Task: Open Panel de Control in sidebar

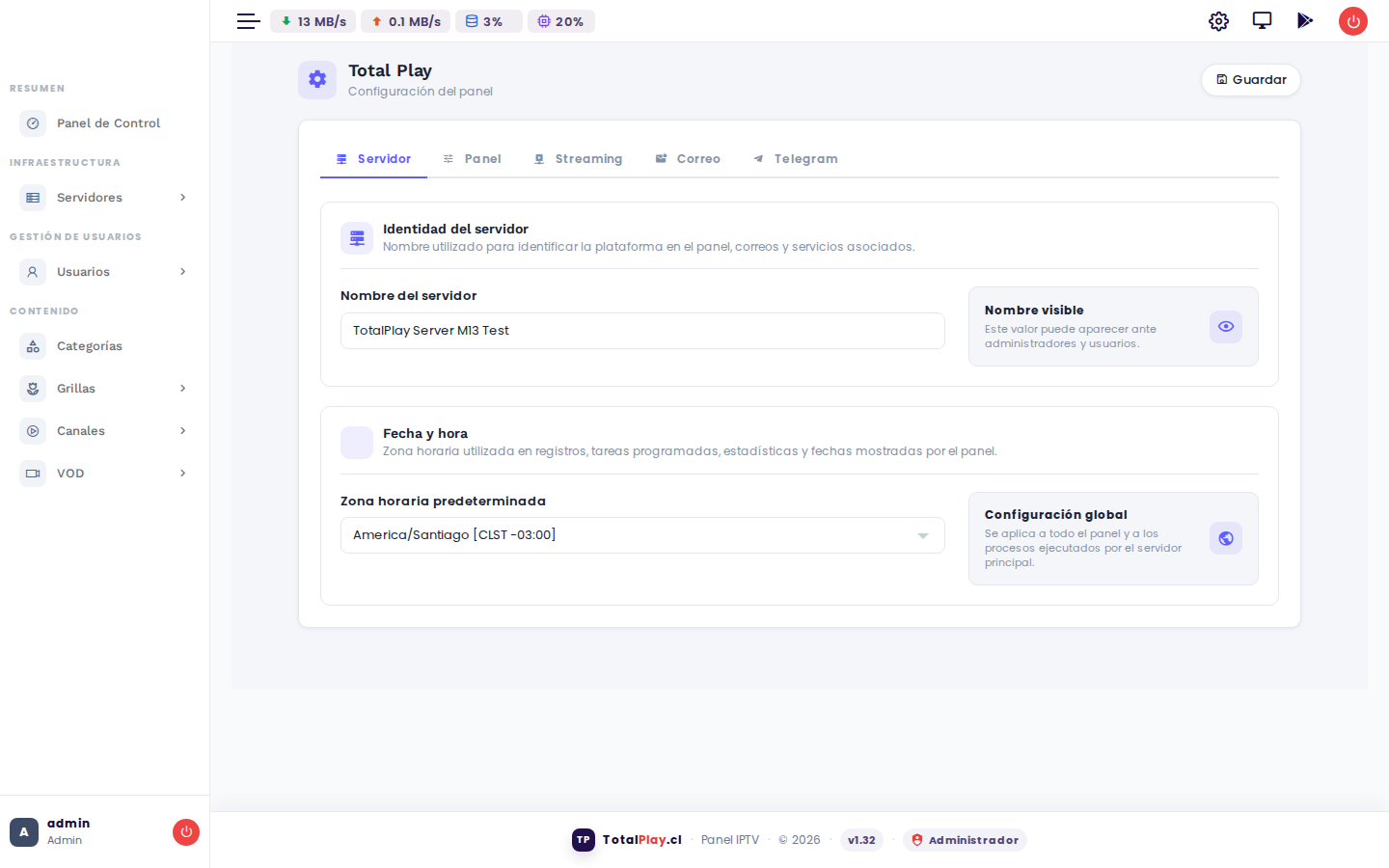Action: pyautogui.click(x=103, y=123)
